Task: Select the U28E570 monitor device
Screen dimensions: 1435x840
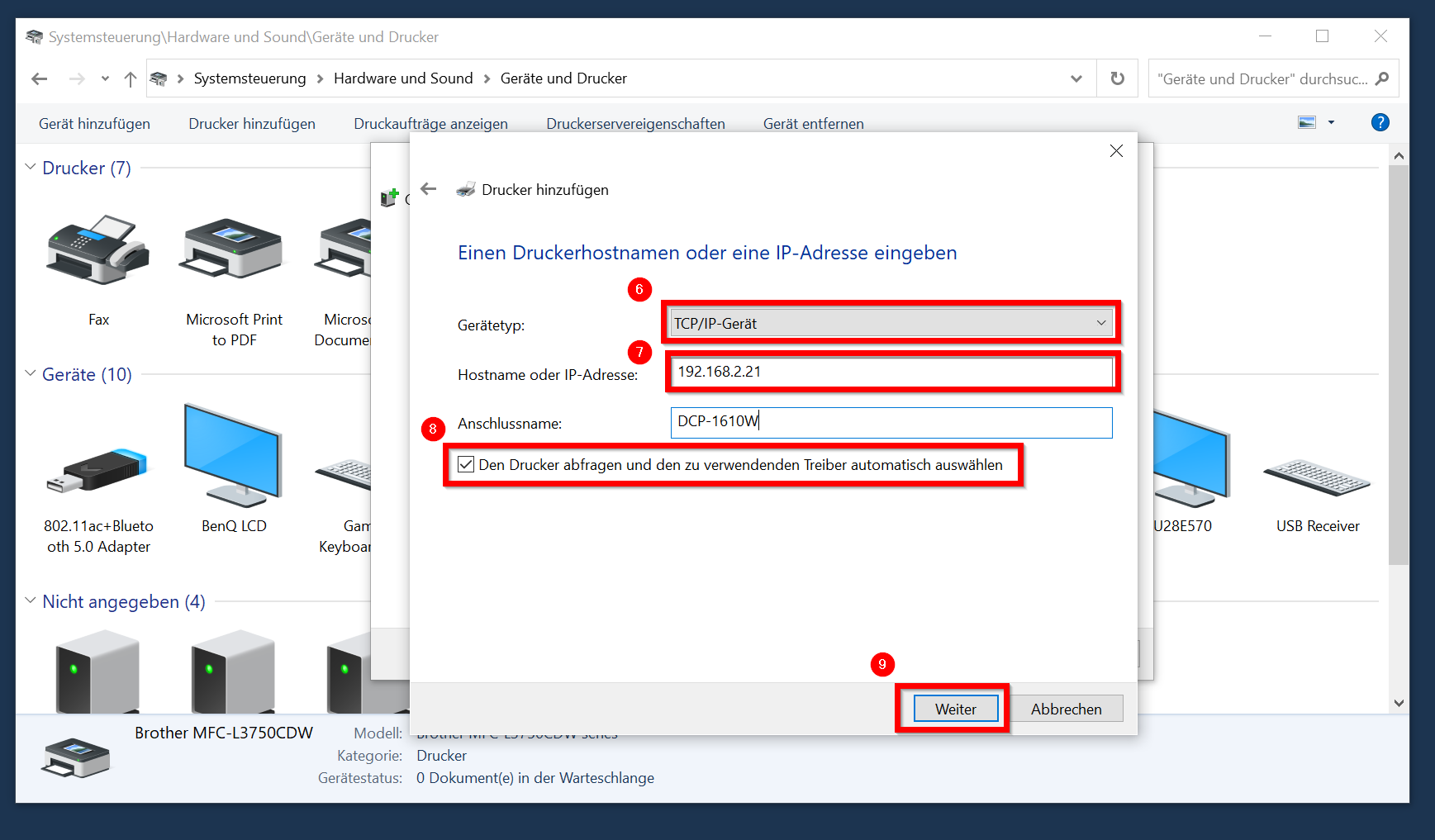Action: click(1191, 459)
